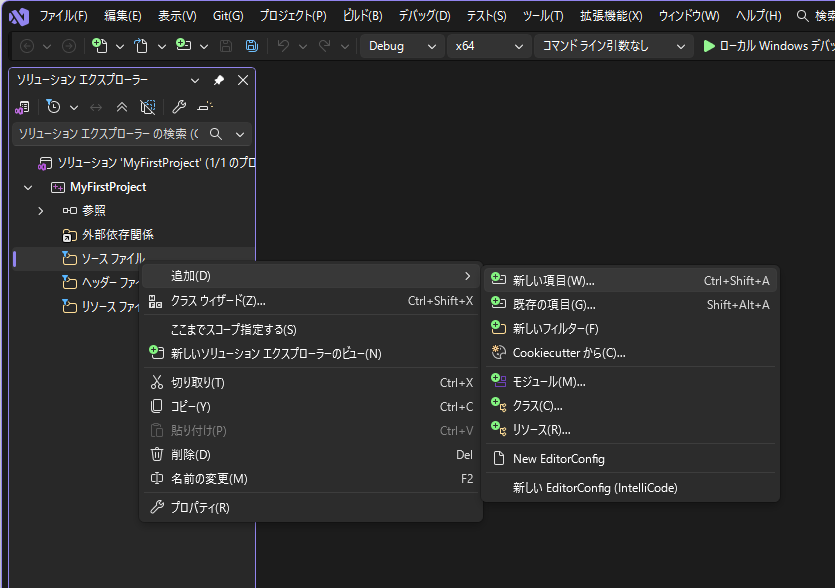
Task: Click the navigate backward toolbar icon
Action: 27,46
